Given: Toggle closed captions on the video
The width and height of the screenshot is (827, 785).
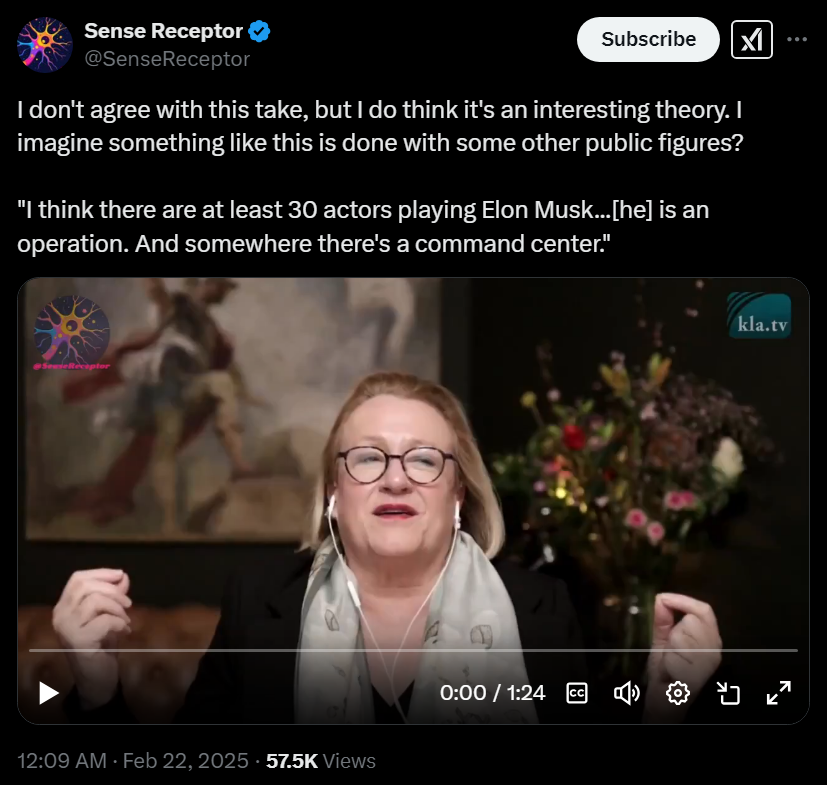Looking at the screenshot, I should 576,693.
